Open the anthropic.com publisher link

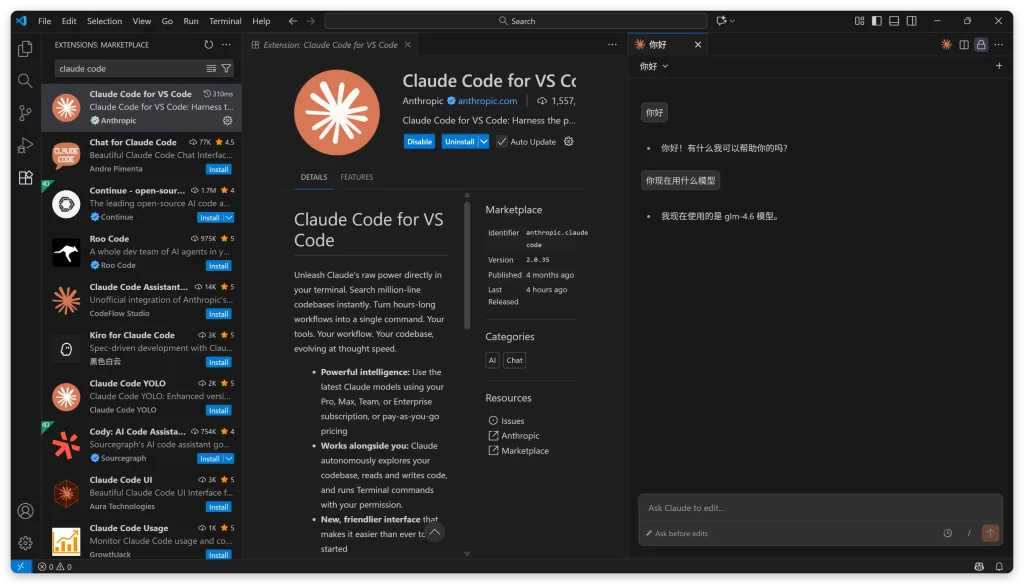(x=487, y=101)
